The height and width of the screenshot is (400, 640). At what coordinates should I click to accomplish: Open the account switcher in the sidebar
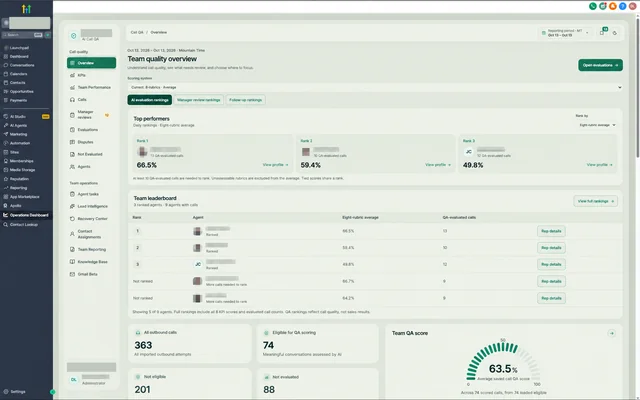coord(27,23)
